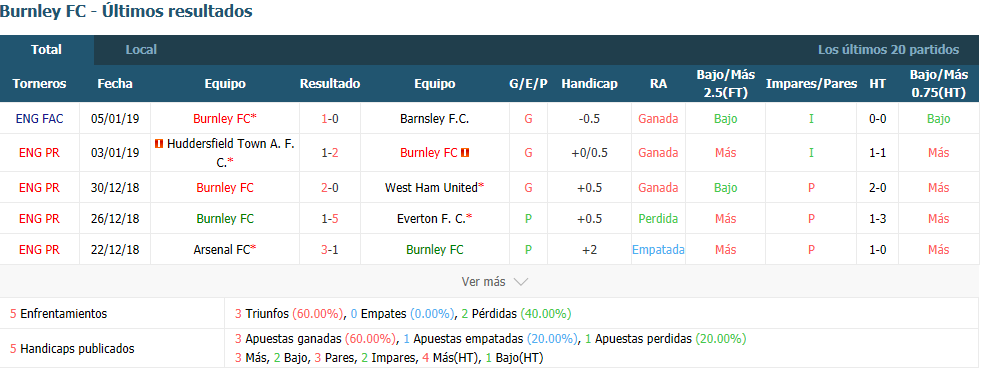Viewport: 981px width, 368px height.
Task: Click the Handicap column header
Action: click(589, 84)
